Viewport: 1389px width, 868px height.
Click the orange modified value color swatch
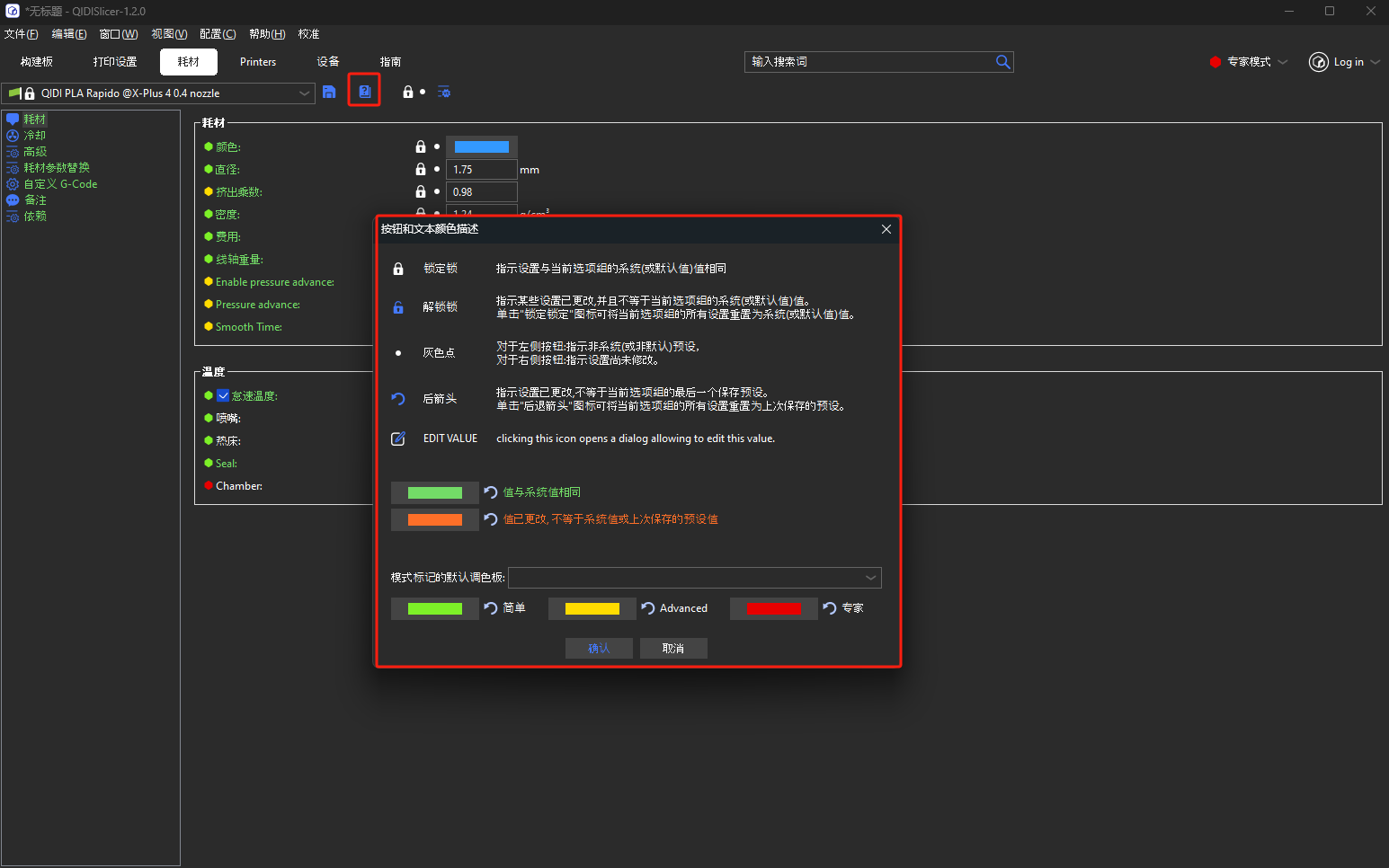tap(435, 519)
